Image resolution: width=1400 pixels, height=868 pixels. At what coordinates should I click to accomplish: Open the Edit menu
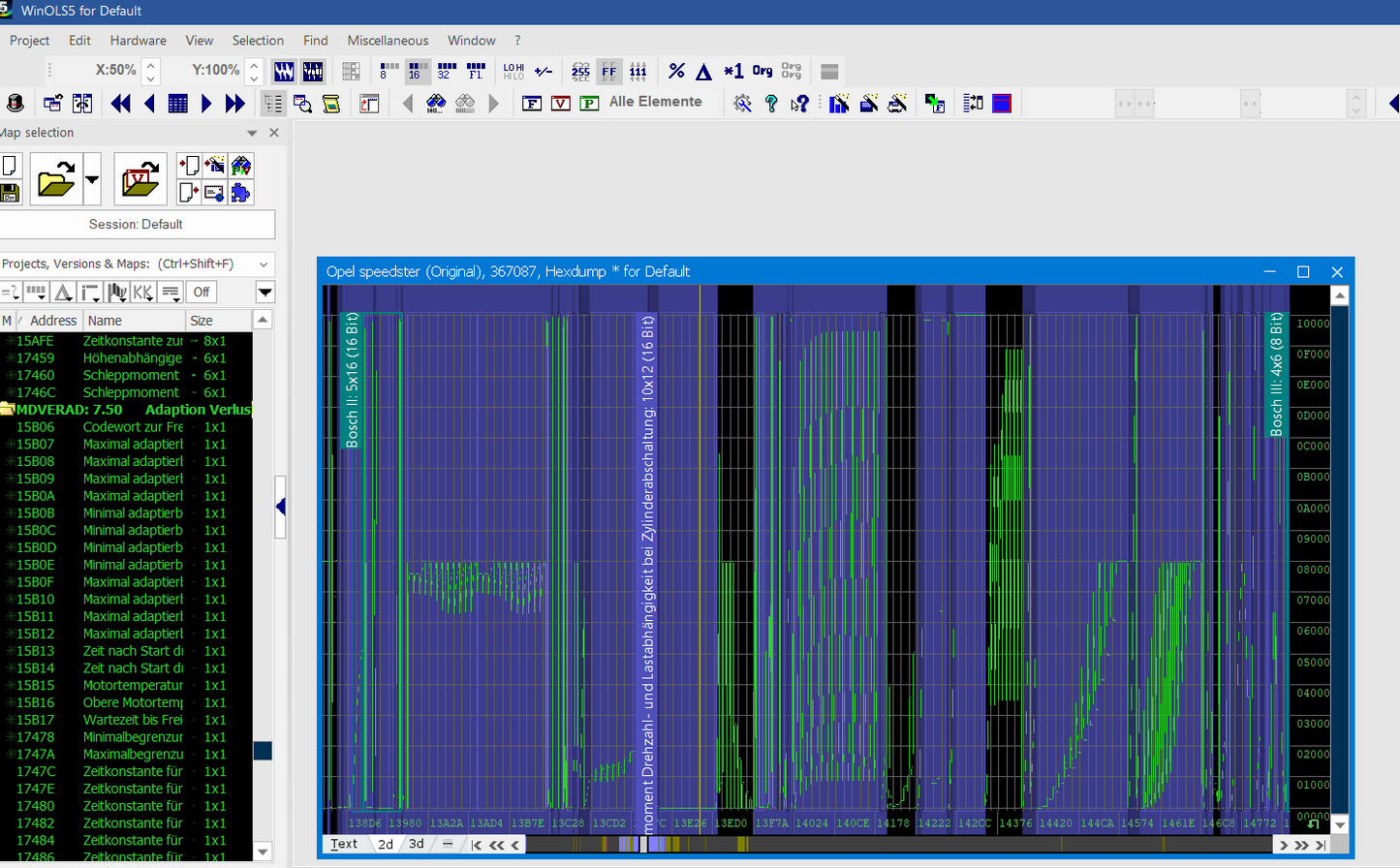pos(79,41)
